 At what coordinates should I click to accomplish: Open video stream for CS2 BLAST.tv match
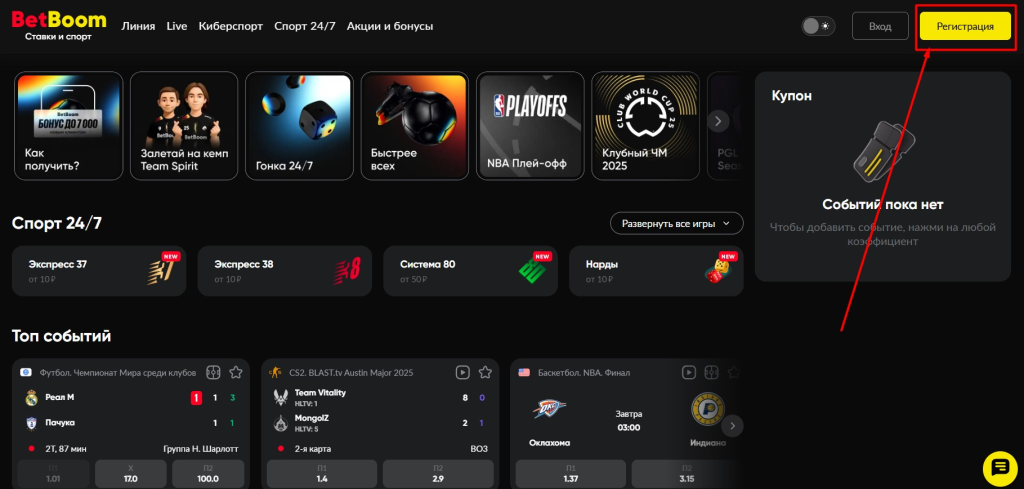[x=462, y=373]
